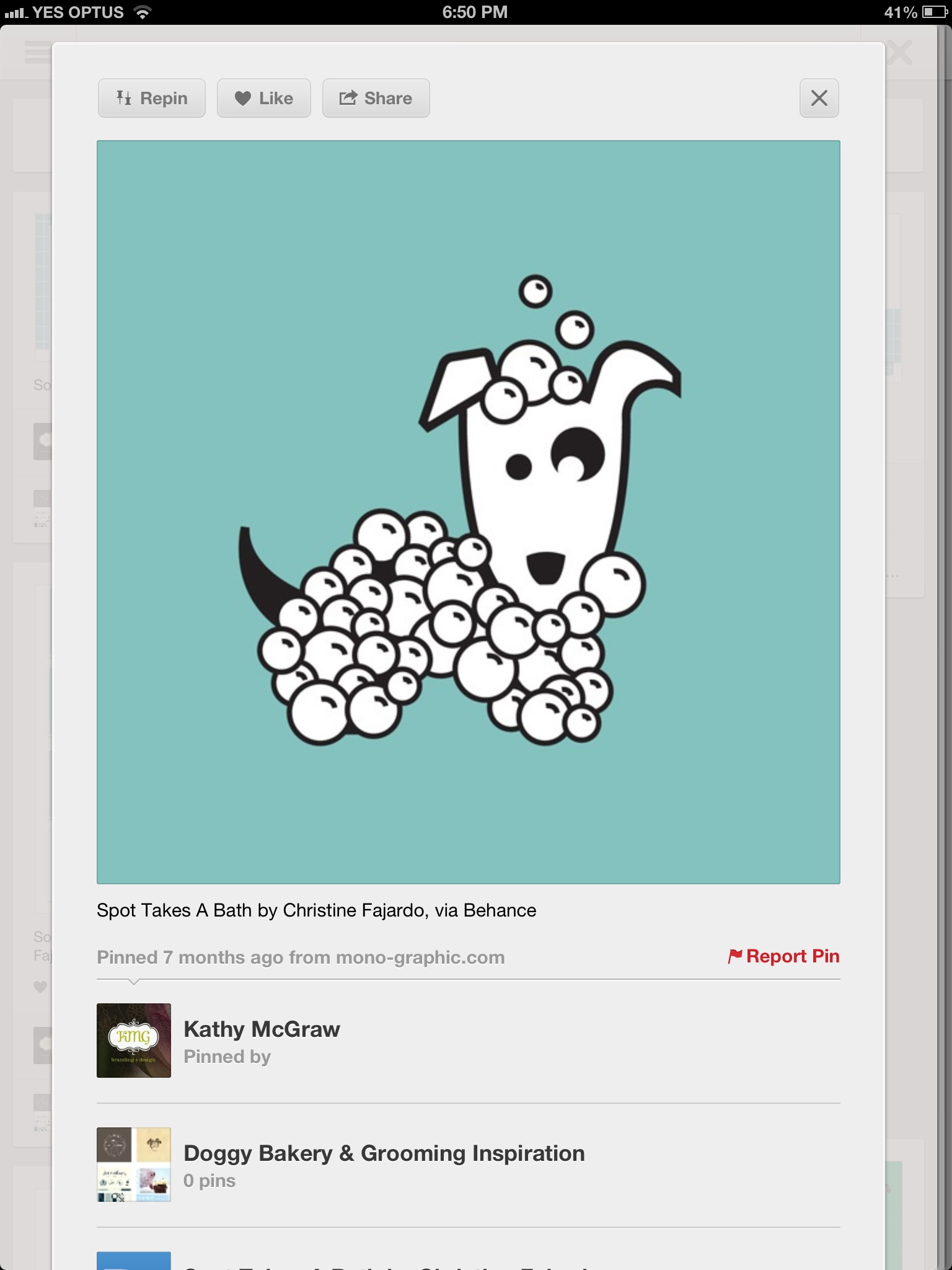Open the hamburger menu behind the dialog
This screenshot has height=1270, width=952.
[37, 53]
